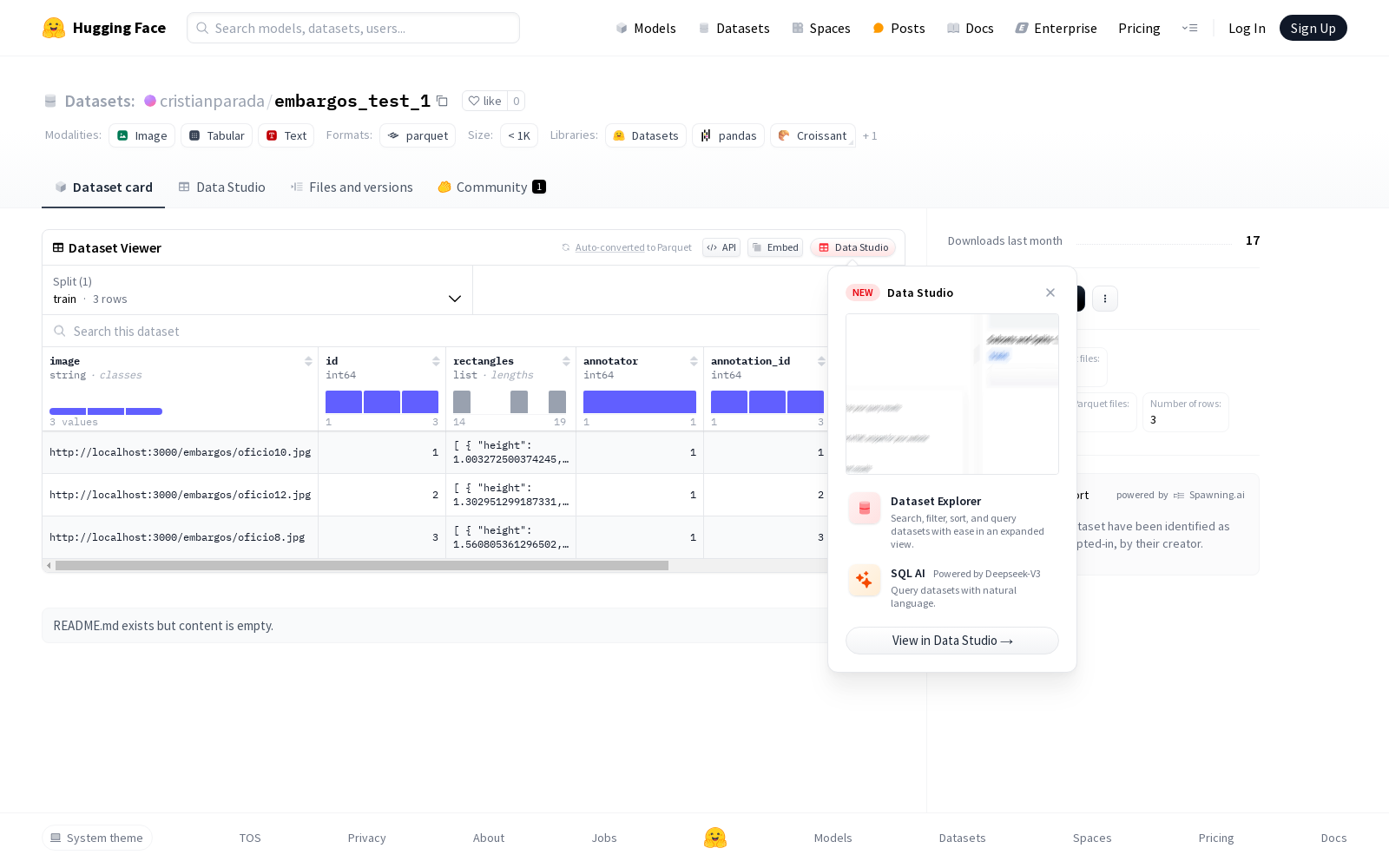Click the Data Studio button in viewer header
Image resolution: width=1389 pixels, height=868 pixels.
pos(854,247)
